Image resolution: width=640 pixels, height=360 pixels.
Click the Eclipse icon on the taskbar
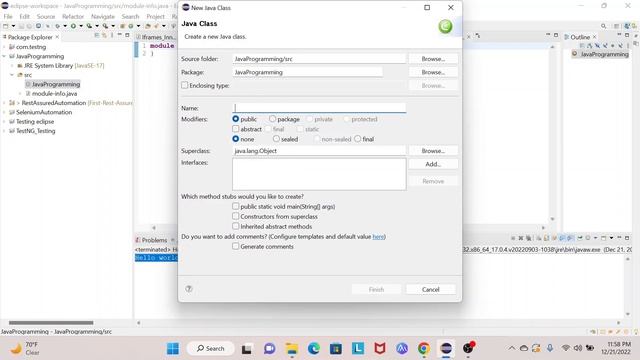click(446, 349)
